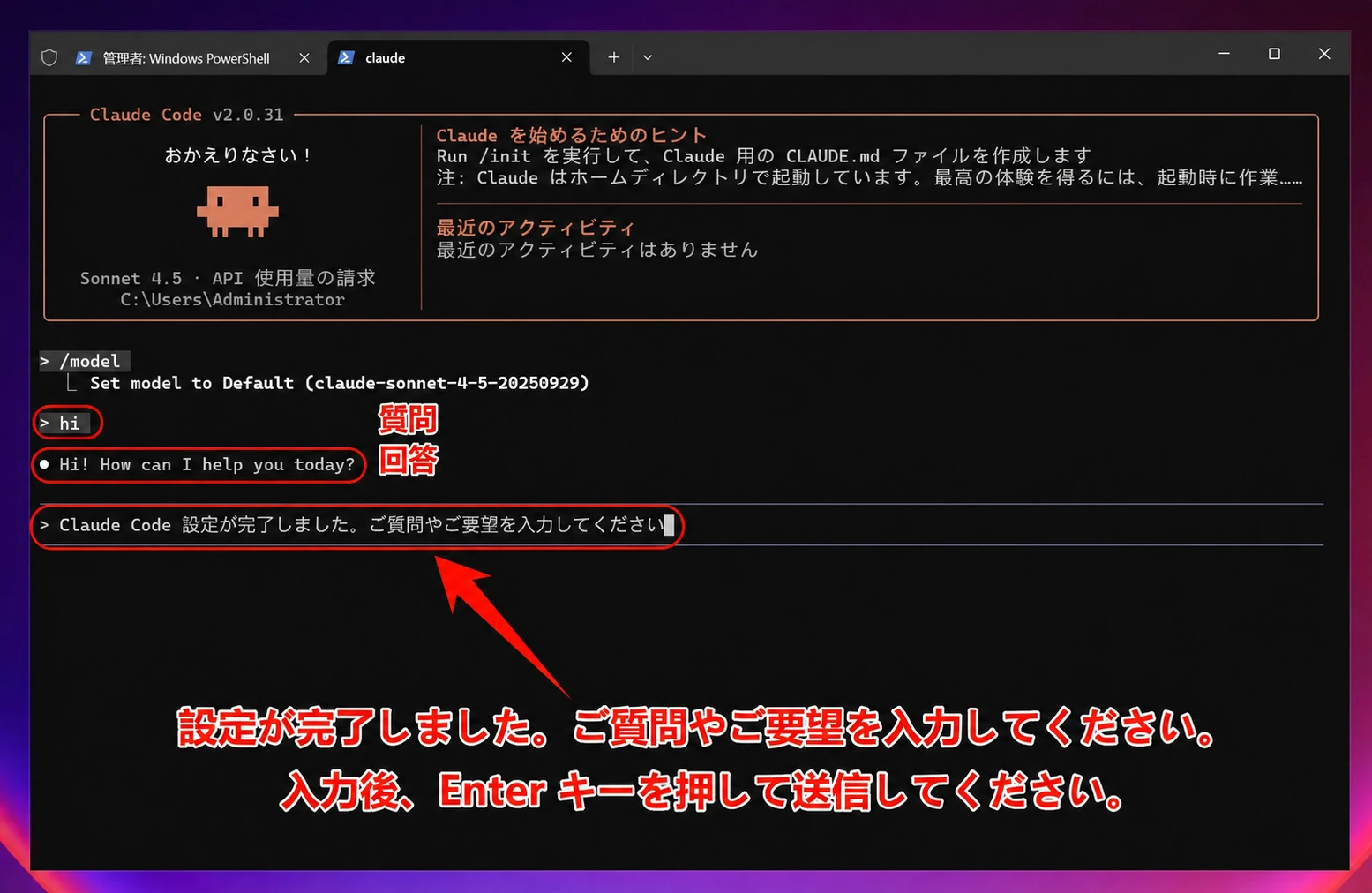Close the Windows PowerShell tab
This screenshot has width=1372, height=893.
coord(304,58)
